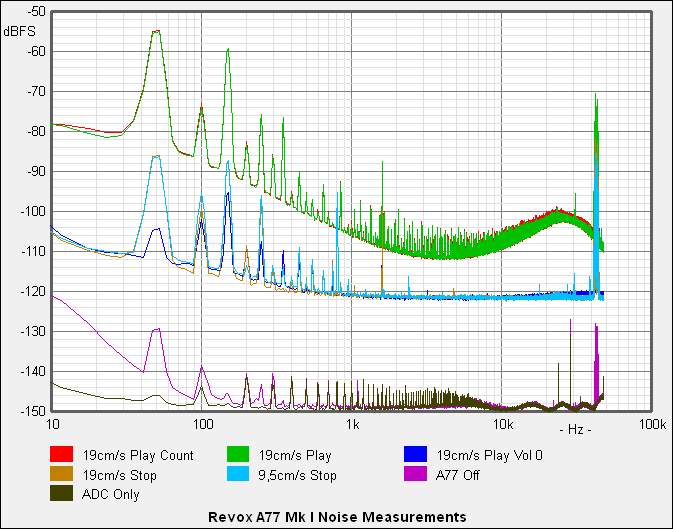Click the '10' x-axis frequency label
Viewport: 673px width, 529px height.
tap(52, 424)
